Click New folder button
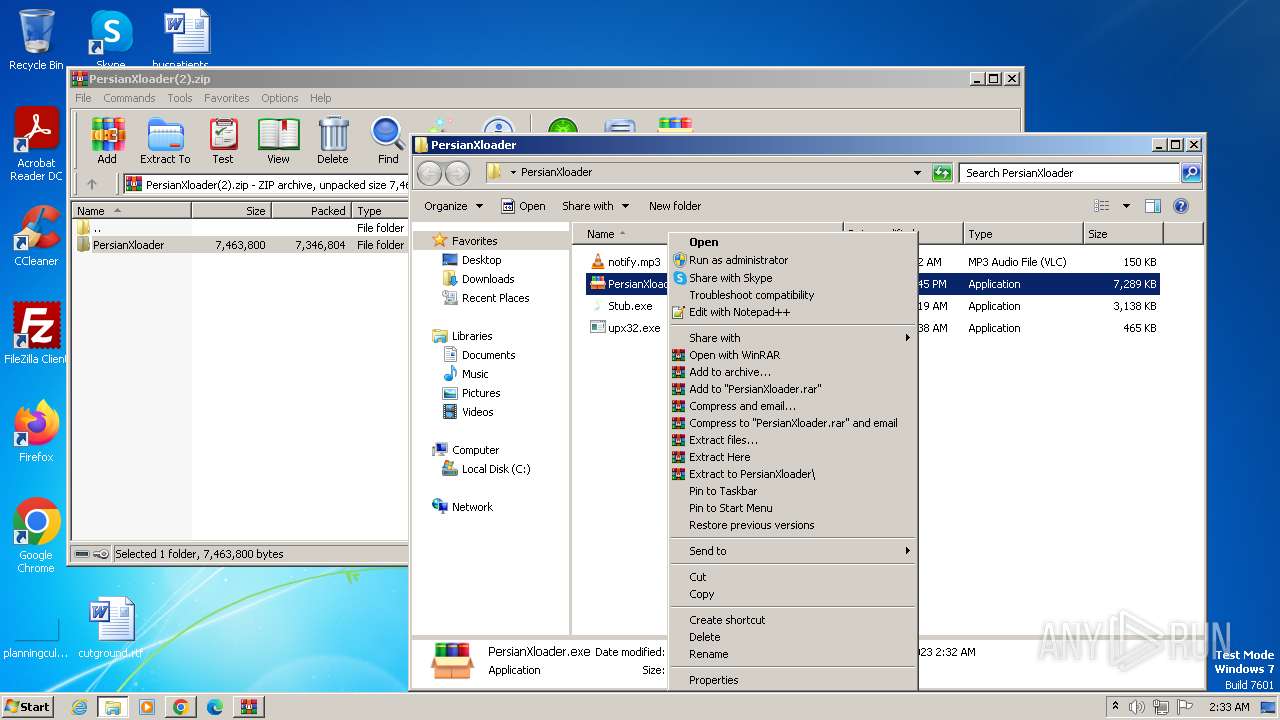The width and height of the screenshot is (1280, 720). pyautogui.click(x=675, y=206)
